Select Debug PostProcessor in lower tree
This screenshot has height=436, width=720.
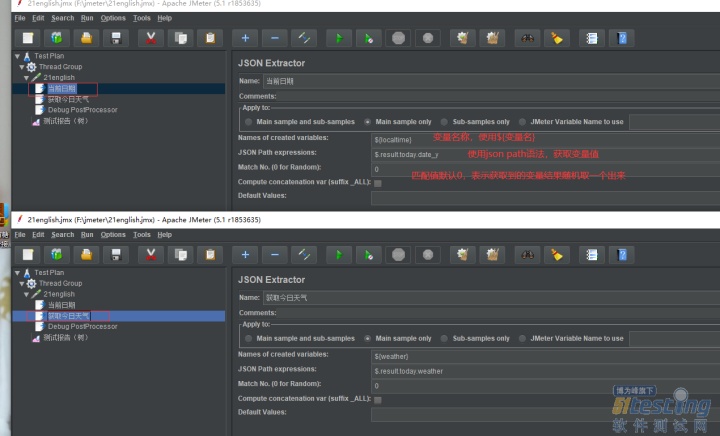(x=83, y=327)
